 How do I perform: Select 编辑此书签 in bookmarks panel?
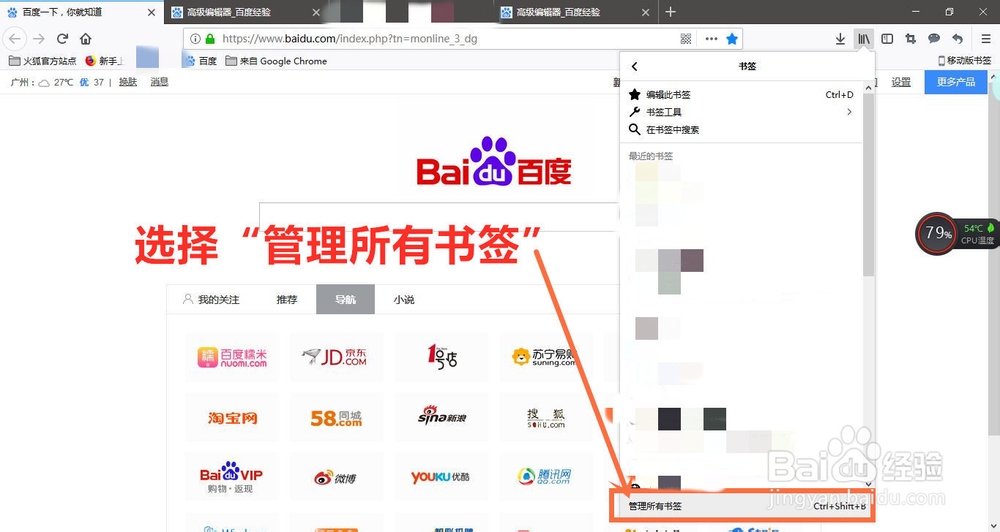[x=741, y=94]
